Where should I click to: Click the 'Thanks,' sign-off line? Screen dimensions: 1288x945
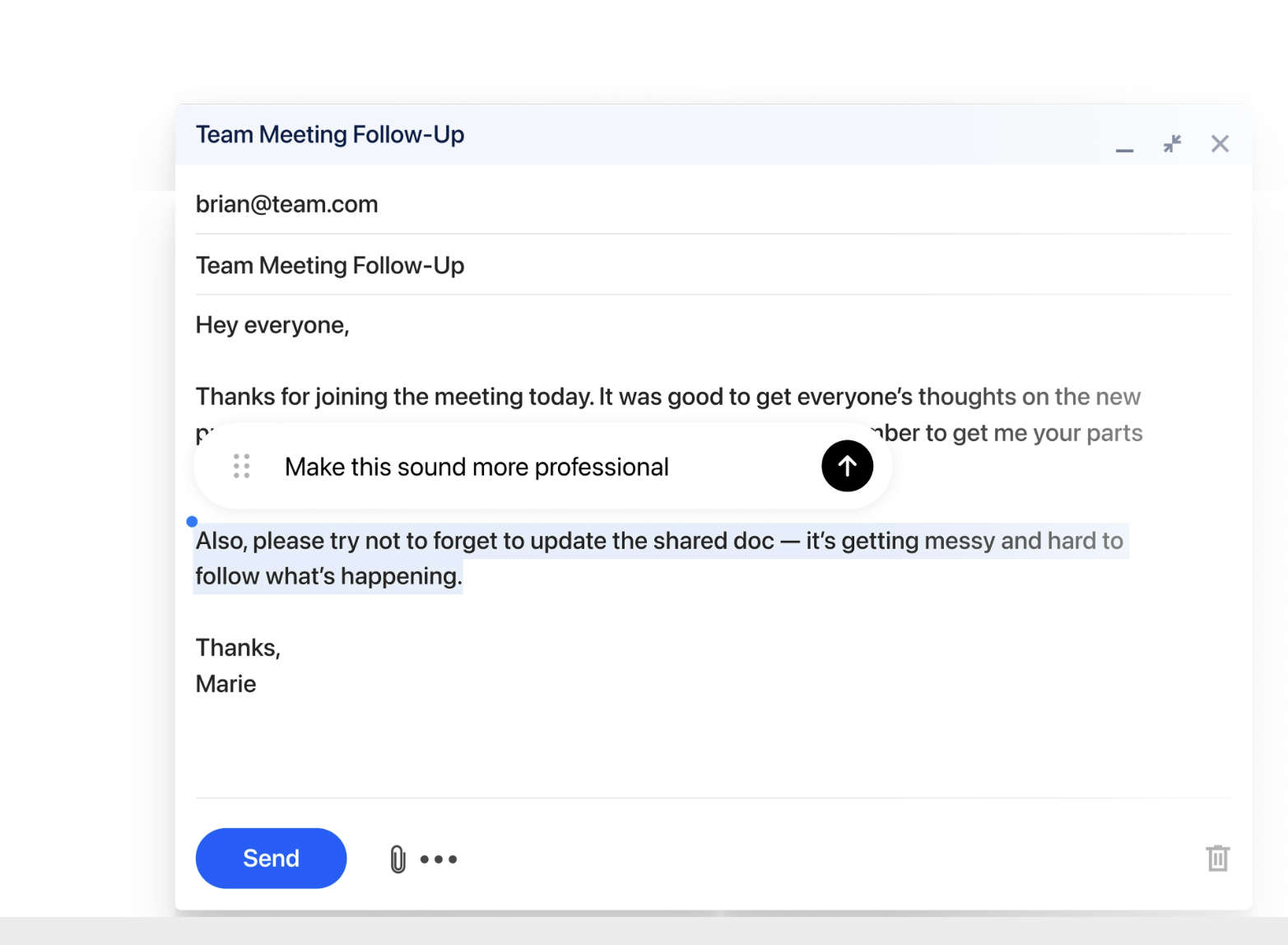pyautogui.click(x=238, y=648)
